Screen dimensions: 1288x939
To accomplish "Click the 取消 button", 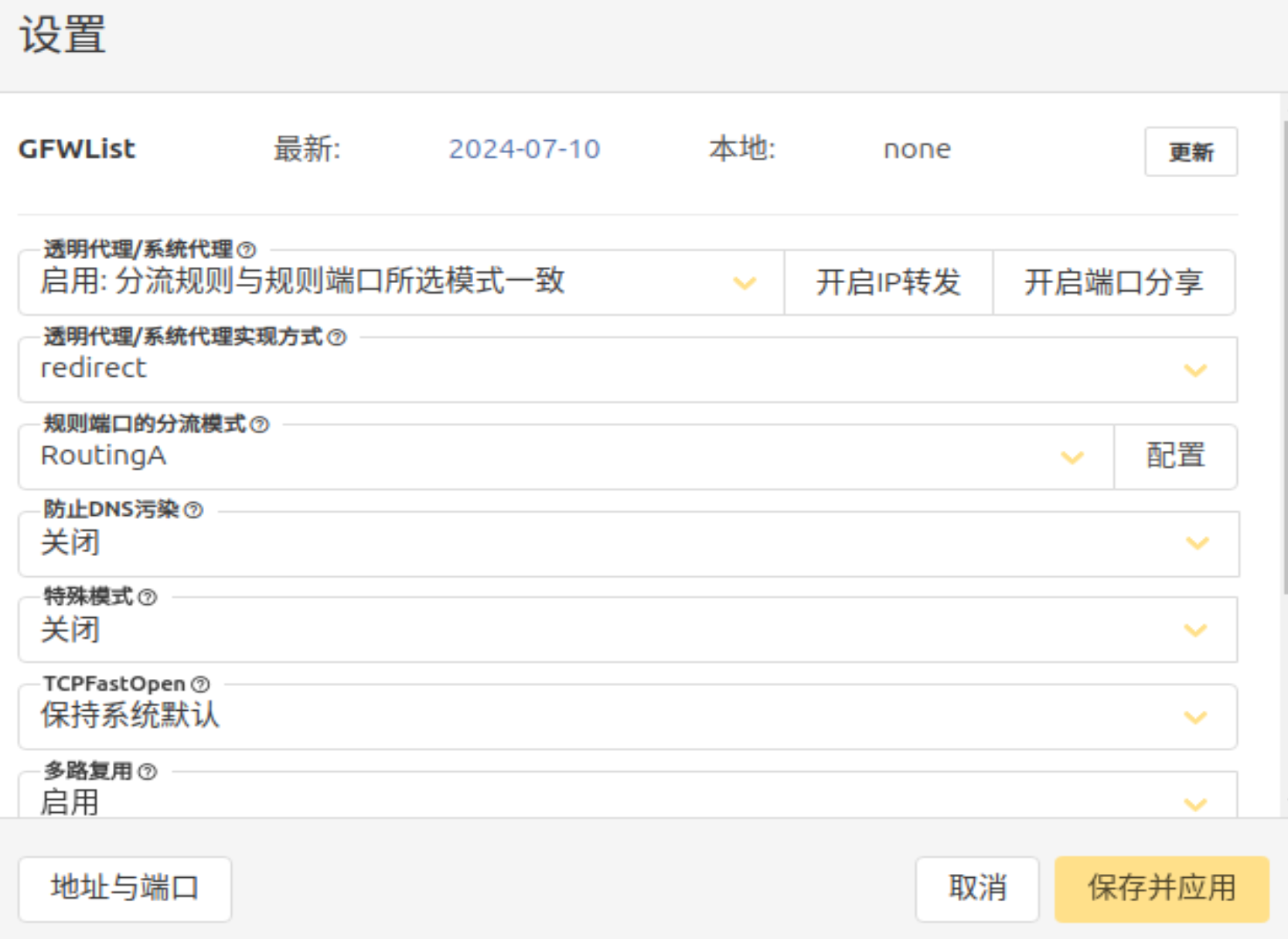I will (977, 889).
